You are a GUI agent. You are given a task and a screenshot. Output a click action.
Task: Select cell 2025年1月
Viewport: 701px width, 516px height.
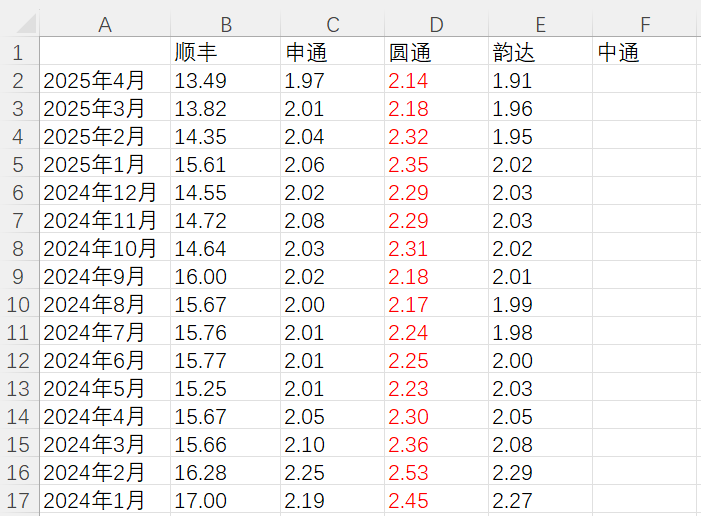105,165
